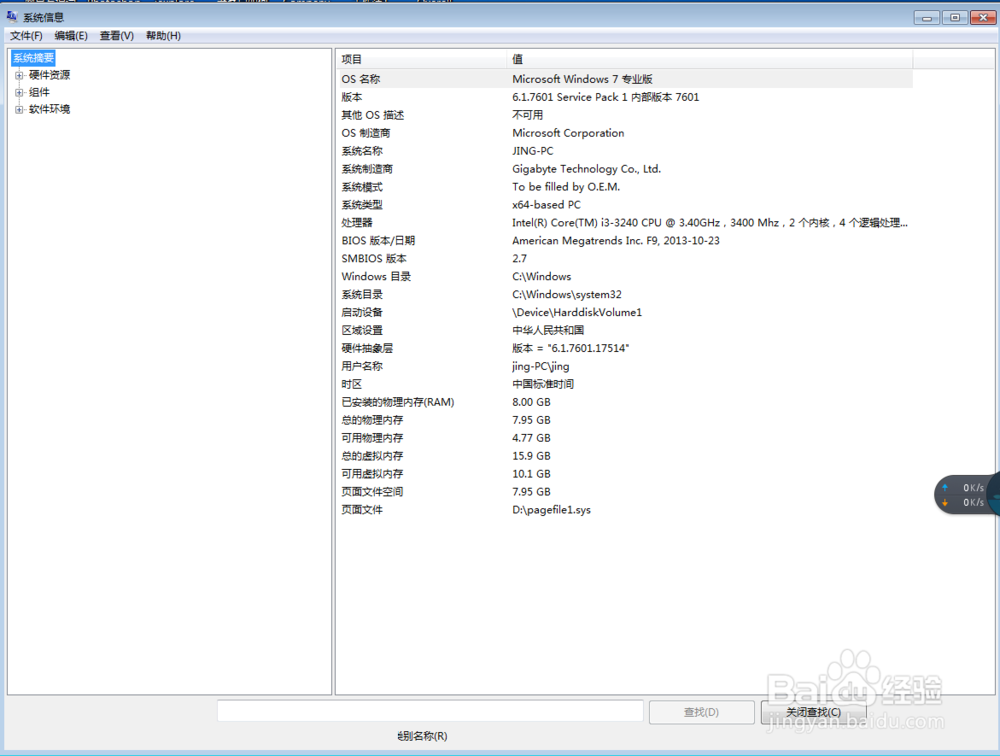This screenshot has width=1000, height=756.
Task: Open the 文件(F) menu
Action: [26, 36]
